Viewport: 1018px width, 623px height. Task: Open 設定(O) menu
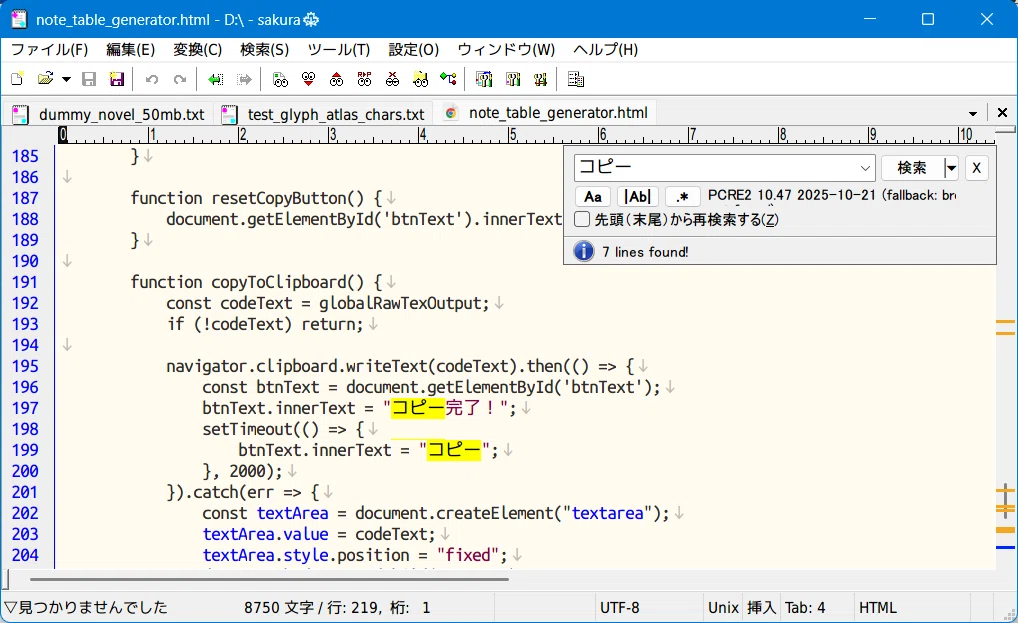pos(414,49)
